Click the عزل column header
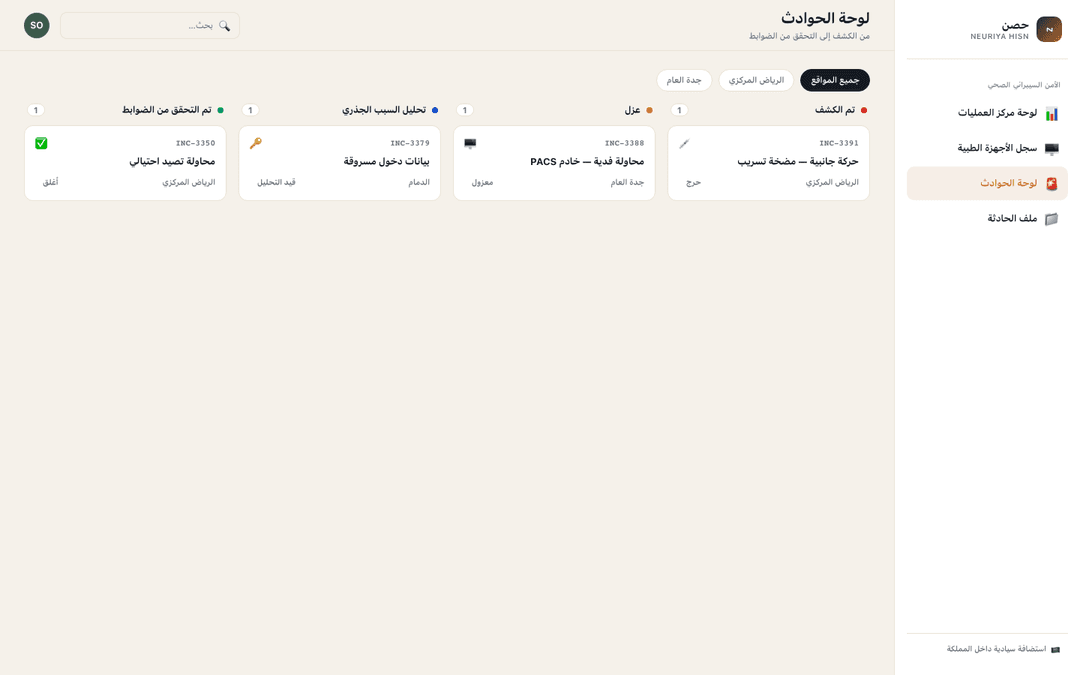 tap(632, 110)
